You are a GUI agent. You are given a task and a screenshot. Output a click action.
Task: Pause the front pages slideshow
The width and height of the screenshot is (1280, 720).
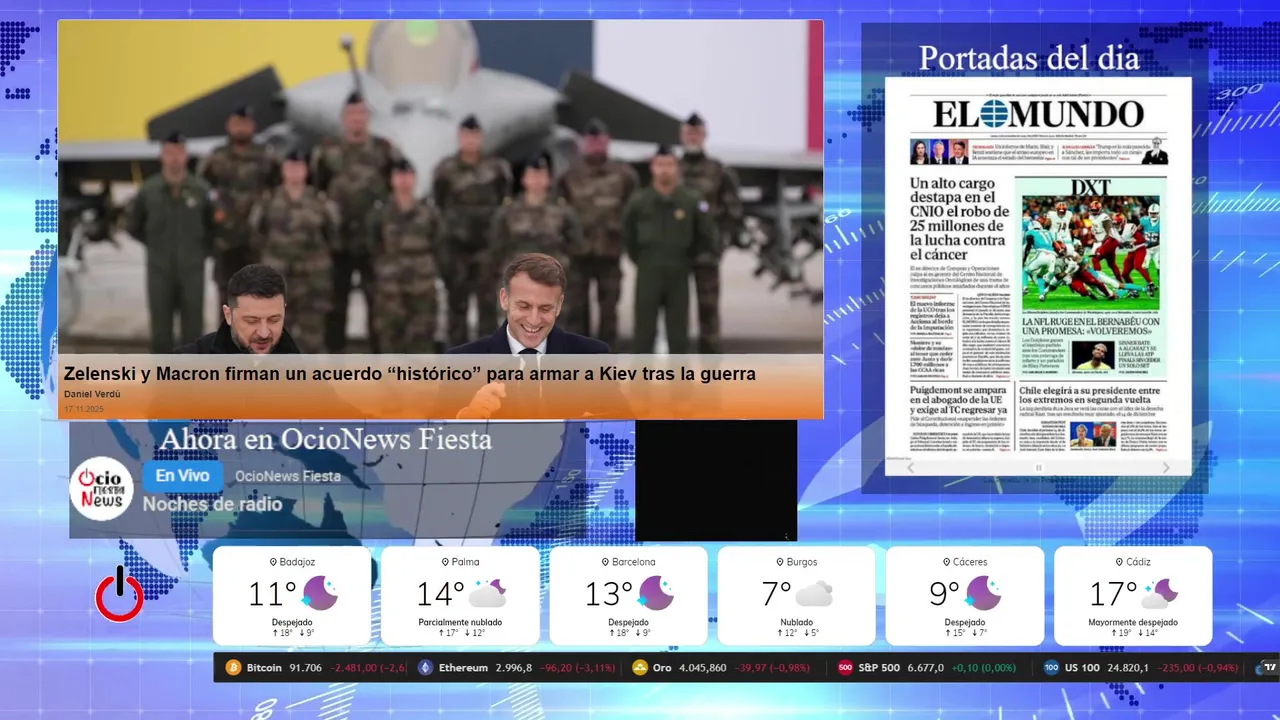point(1038,467)
